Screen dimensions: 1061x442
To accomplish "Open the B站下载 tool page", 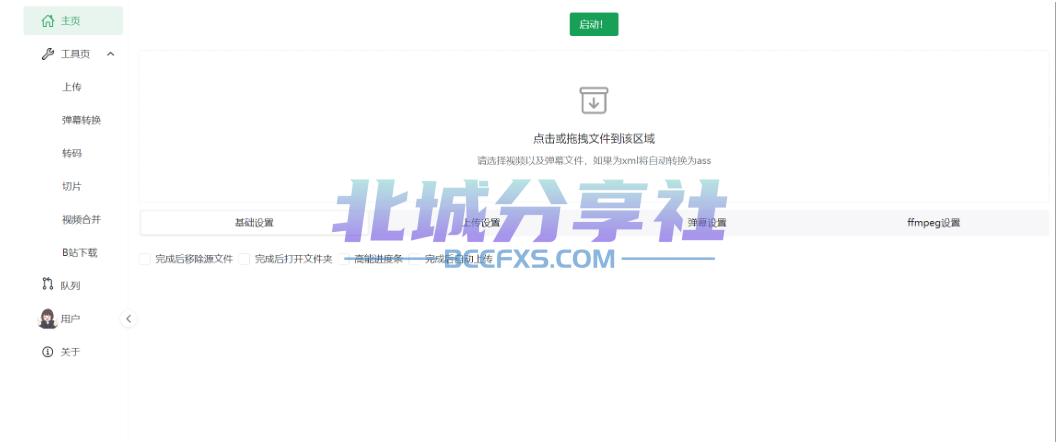I will 80,253.
